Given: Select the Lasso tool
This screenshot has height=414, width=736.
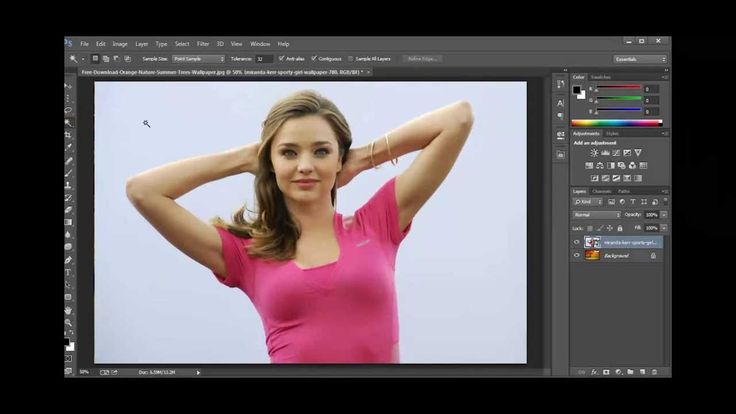Looking at the screenshot, I should point(69,110).
